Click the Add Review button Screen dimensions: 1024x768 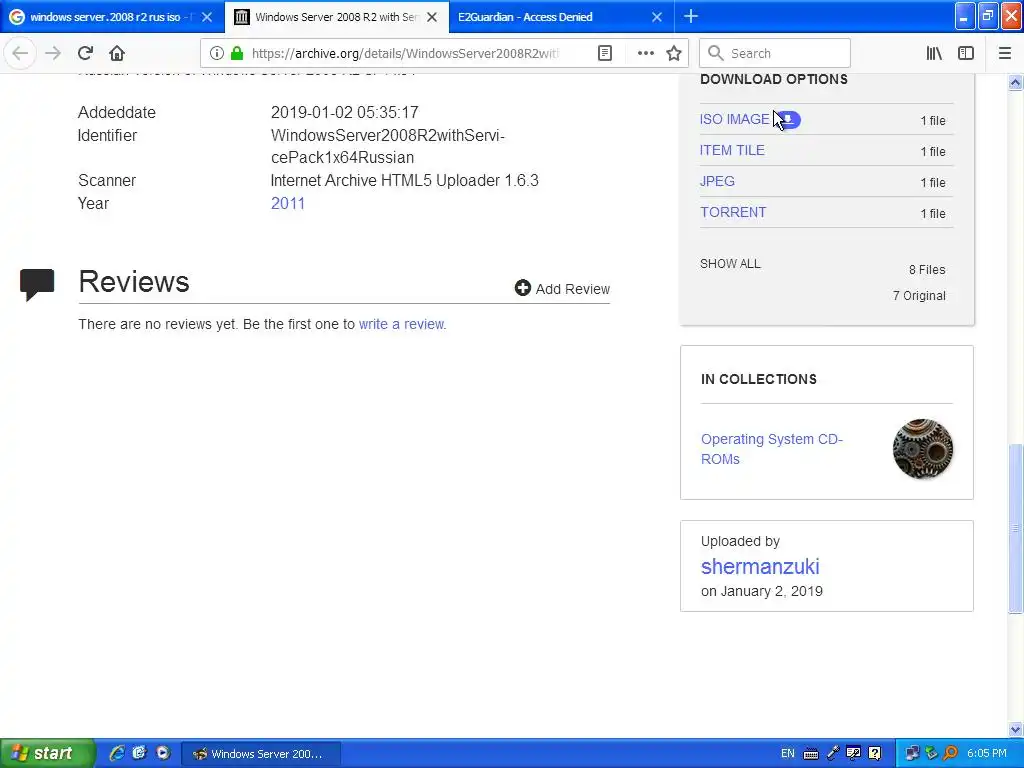562,289
